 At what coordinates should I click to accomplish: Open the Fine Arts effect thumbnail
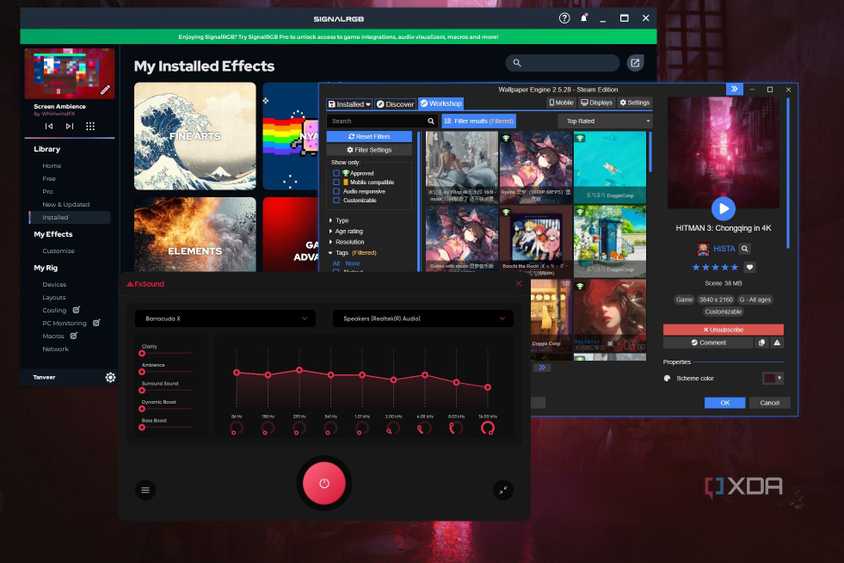(x=195, y=136)
